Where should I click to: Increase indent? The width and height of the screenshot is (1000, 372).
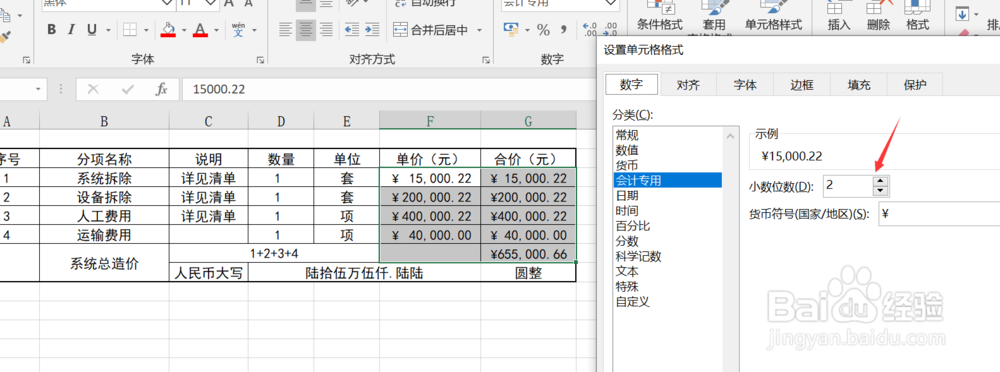coord(372,29)
